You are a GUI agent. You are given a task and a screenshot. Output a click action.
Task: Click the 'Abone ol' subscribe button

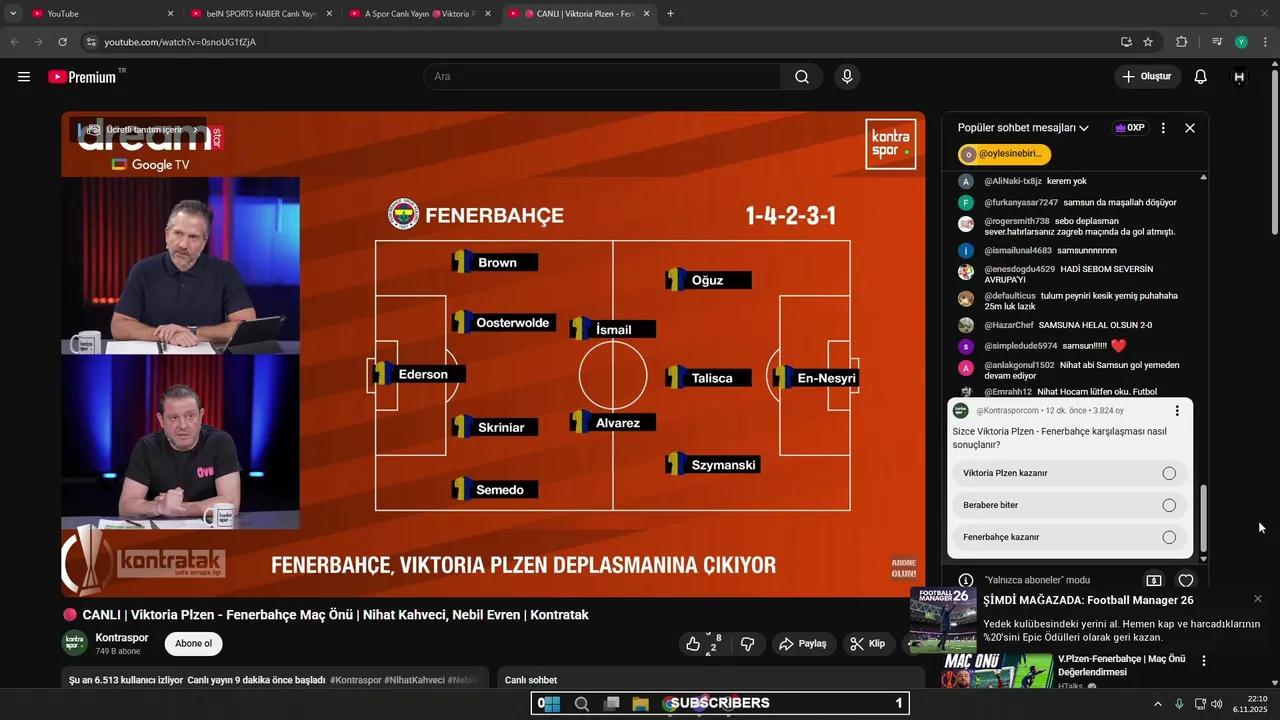193,644
